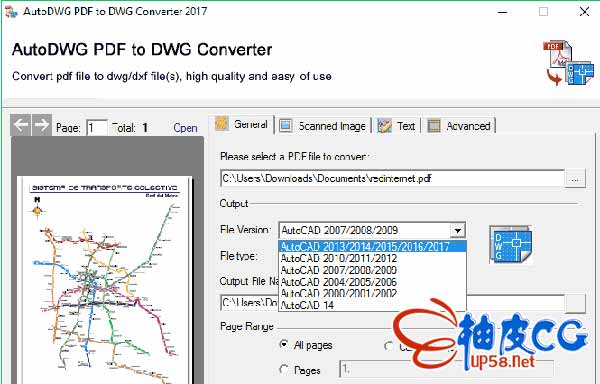Select the All pages radio button

pyautogui.click(x=284, y=345)
